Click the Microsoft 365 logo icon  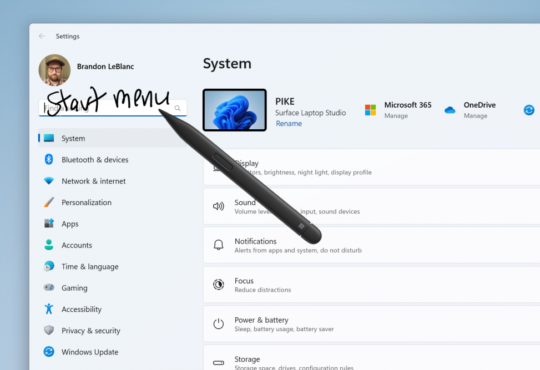click(371, 110)
